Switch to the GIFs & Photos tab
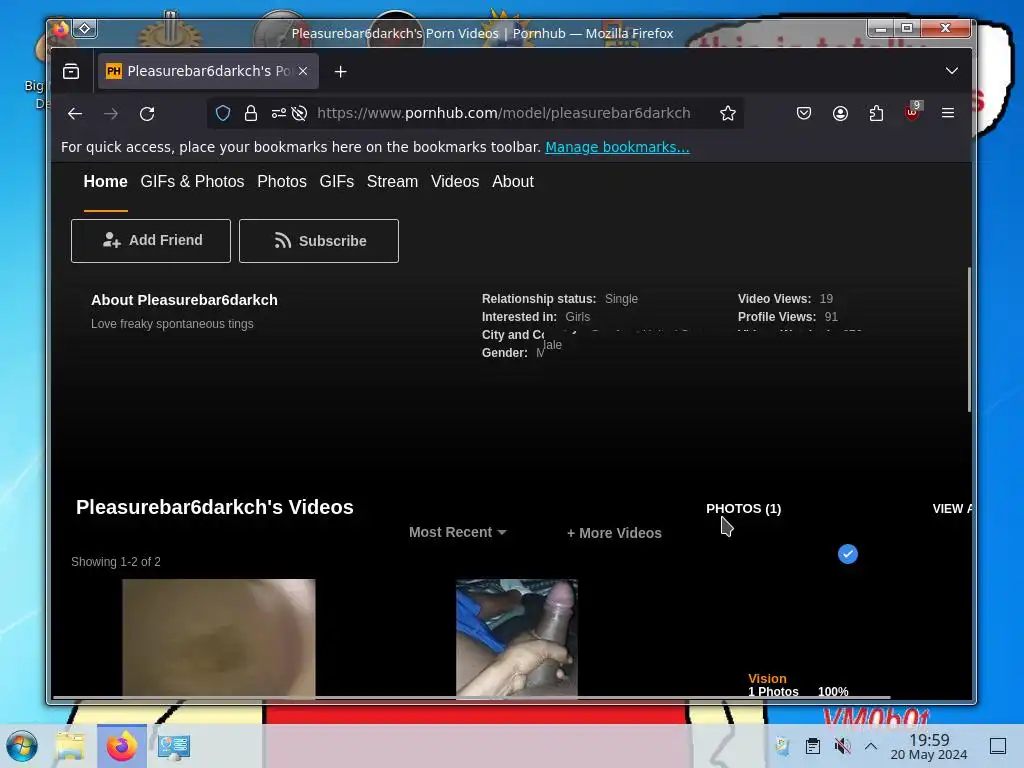The width and height of the screenshot is (1024, 768). pyautogui.click(x=192, y=182)
